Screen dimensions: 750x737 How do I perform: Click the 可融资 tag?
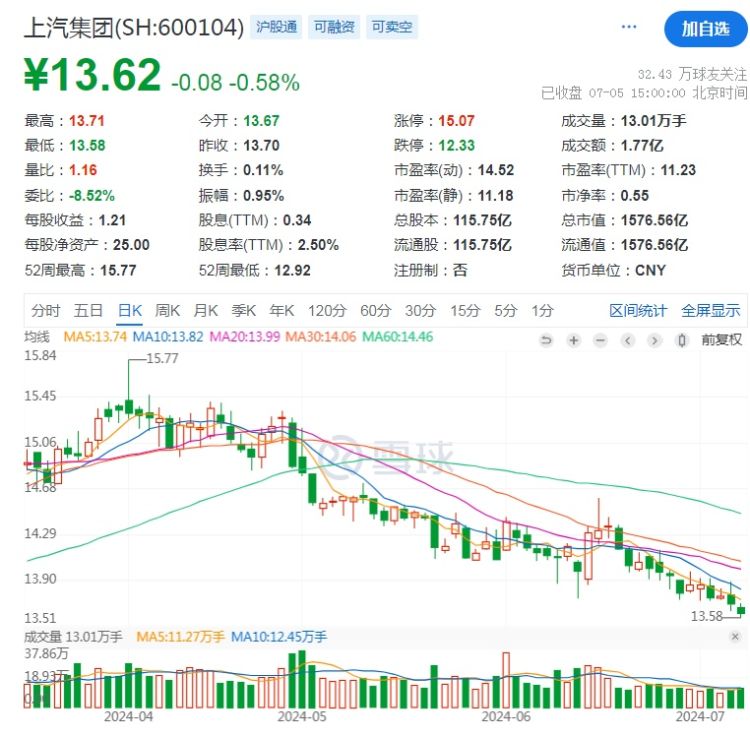click(334, 27)
